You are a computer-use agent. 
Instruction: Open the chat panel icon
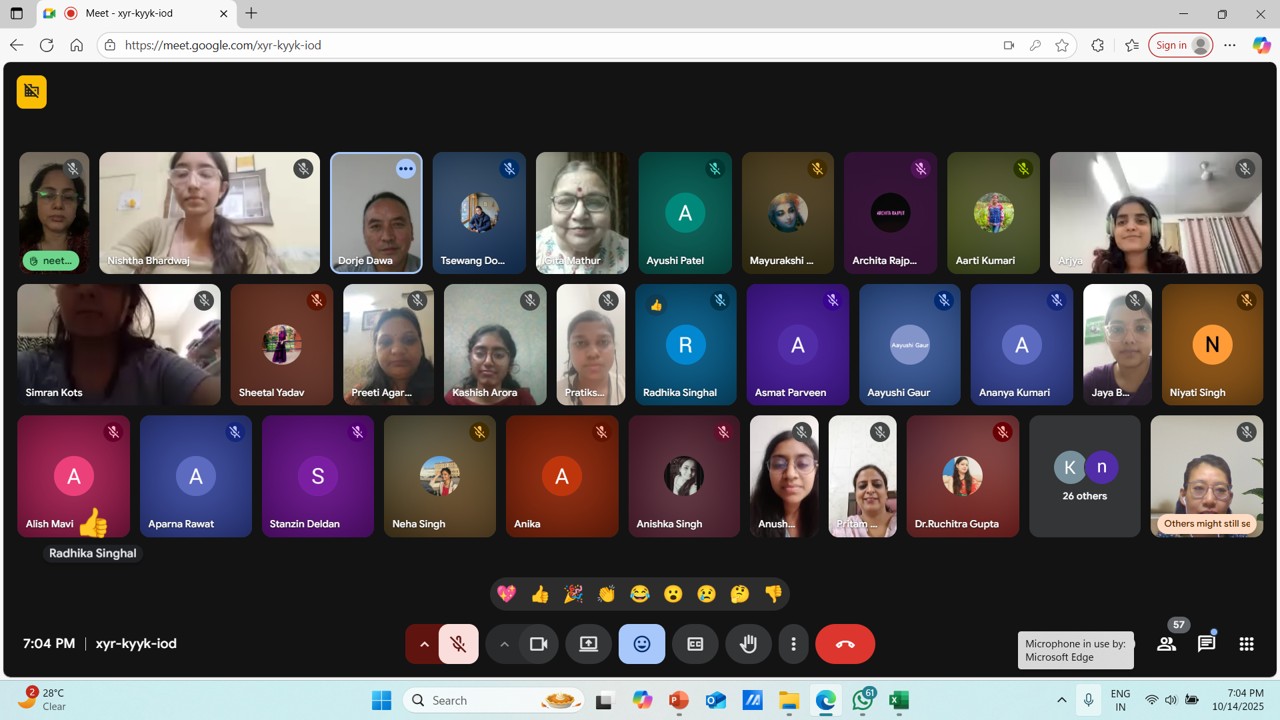point(1206,644)
